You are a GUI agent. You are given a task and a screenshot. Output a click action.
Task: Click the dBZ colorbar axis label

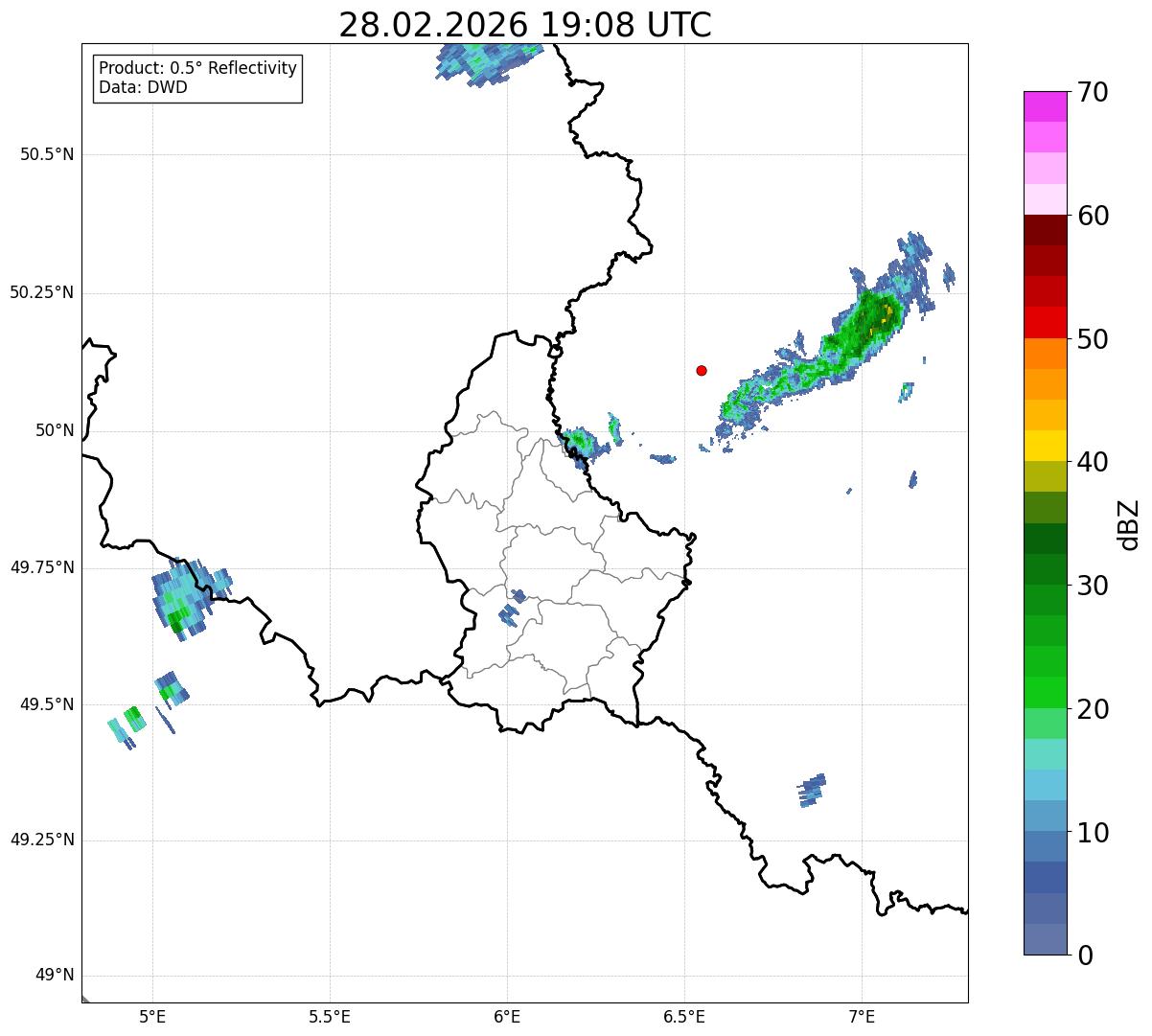click(1129, 523)
